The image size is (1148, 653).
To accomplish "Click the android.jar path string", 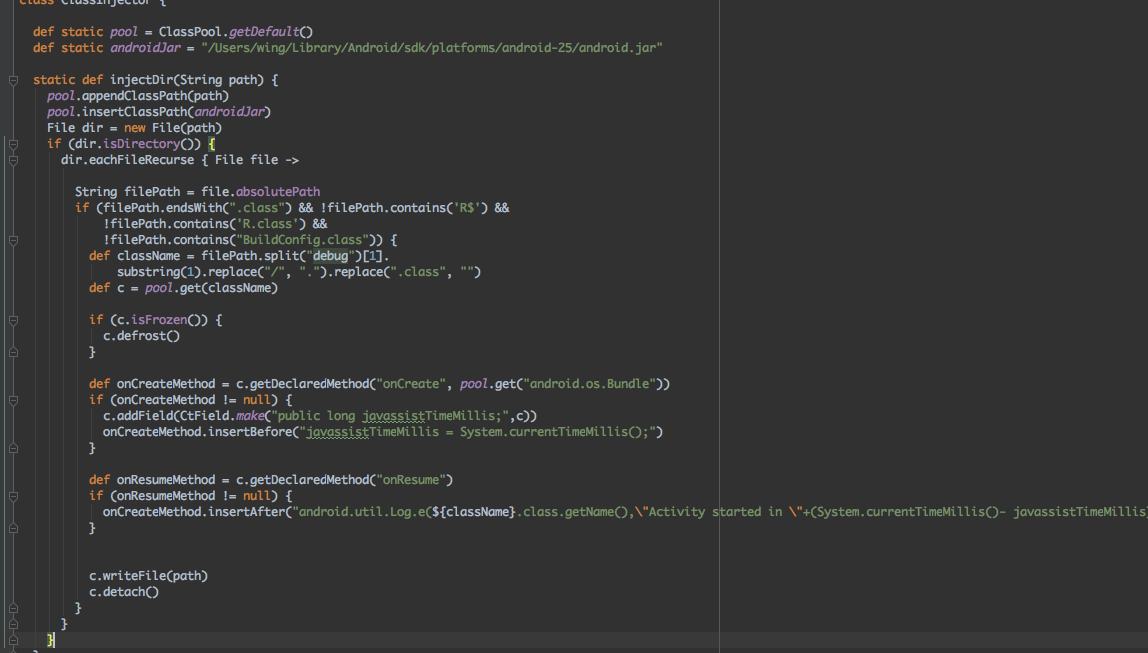I will 432,48.
